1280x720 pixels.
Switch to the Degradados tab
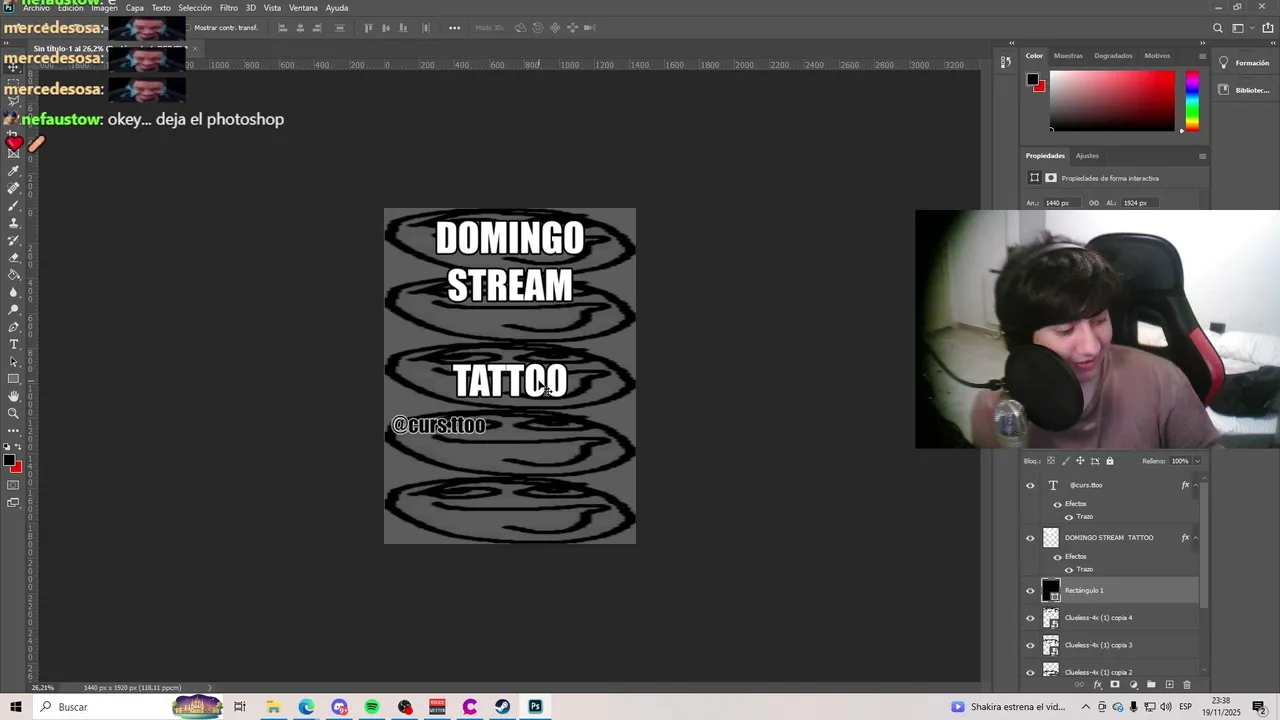[1113, 56]
